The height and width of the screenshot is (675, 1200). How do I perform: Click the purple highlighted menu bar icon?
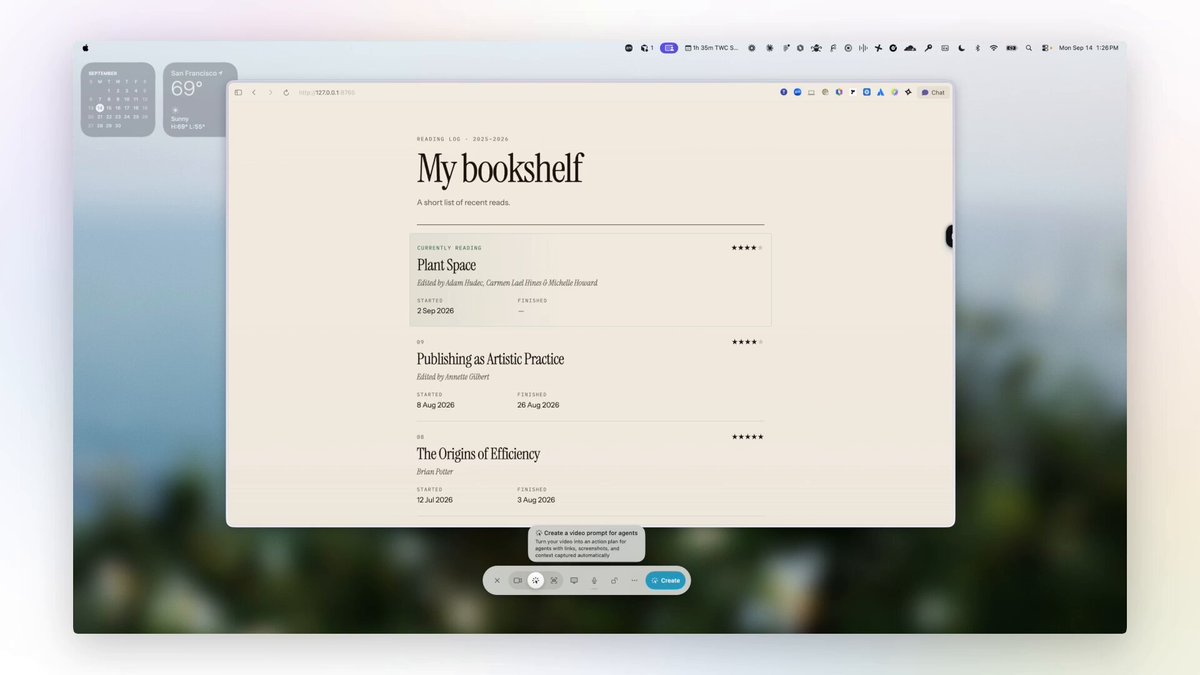tap(669, 47)
